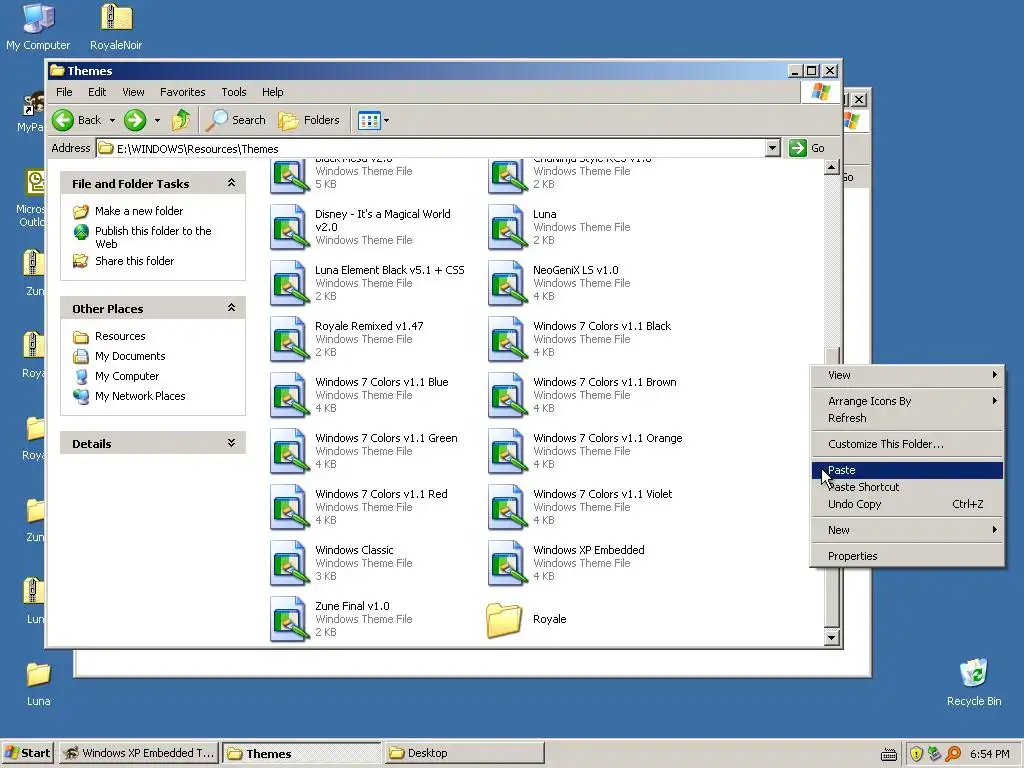
Task: Select Windows 7 Colors v1.1 Red icon
Action: click(289, 508)
